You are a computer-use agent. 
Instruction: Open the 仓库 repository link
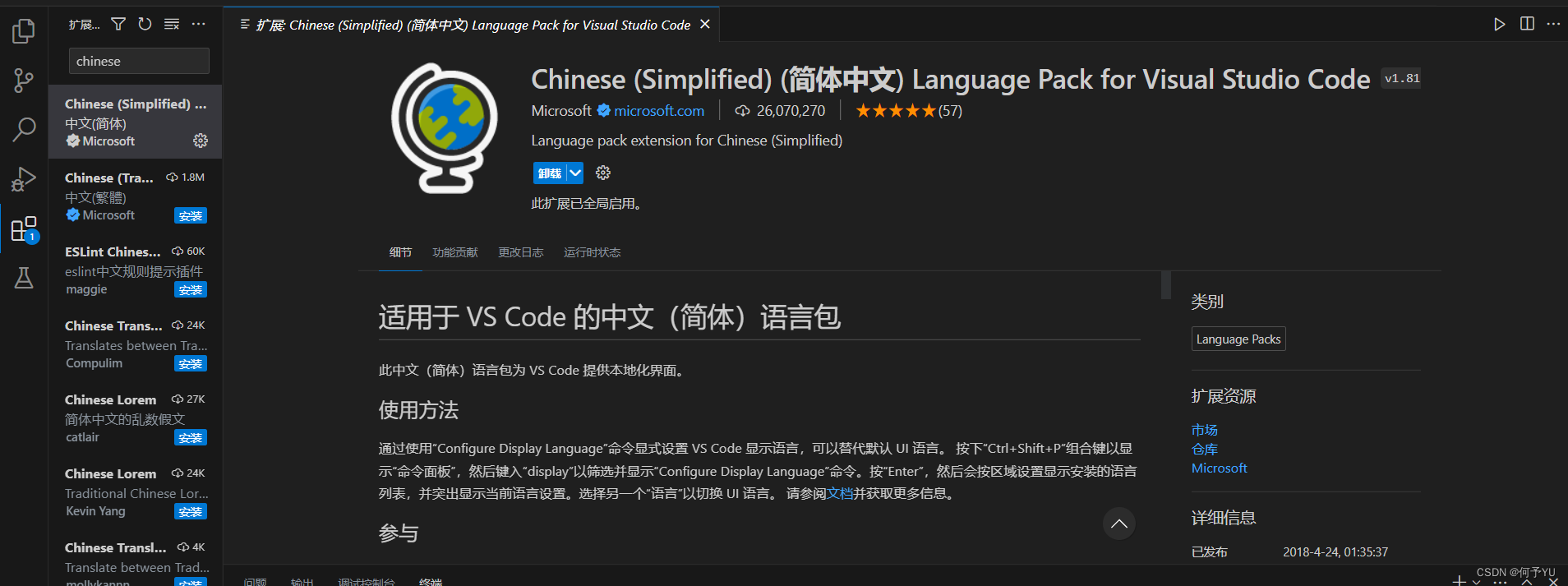tap(1205, 449)
